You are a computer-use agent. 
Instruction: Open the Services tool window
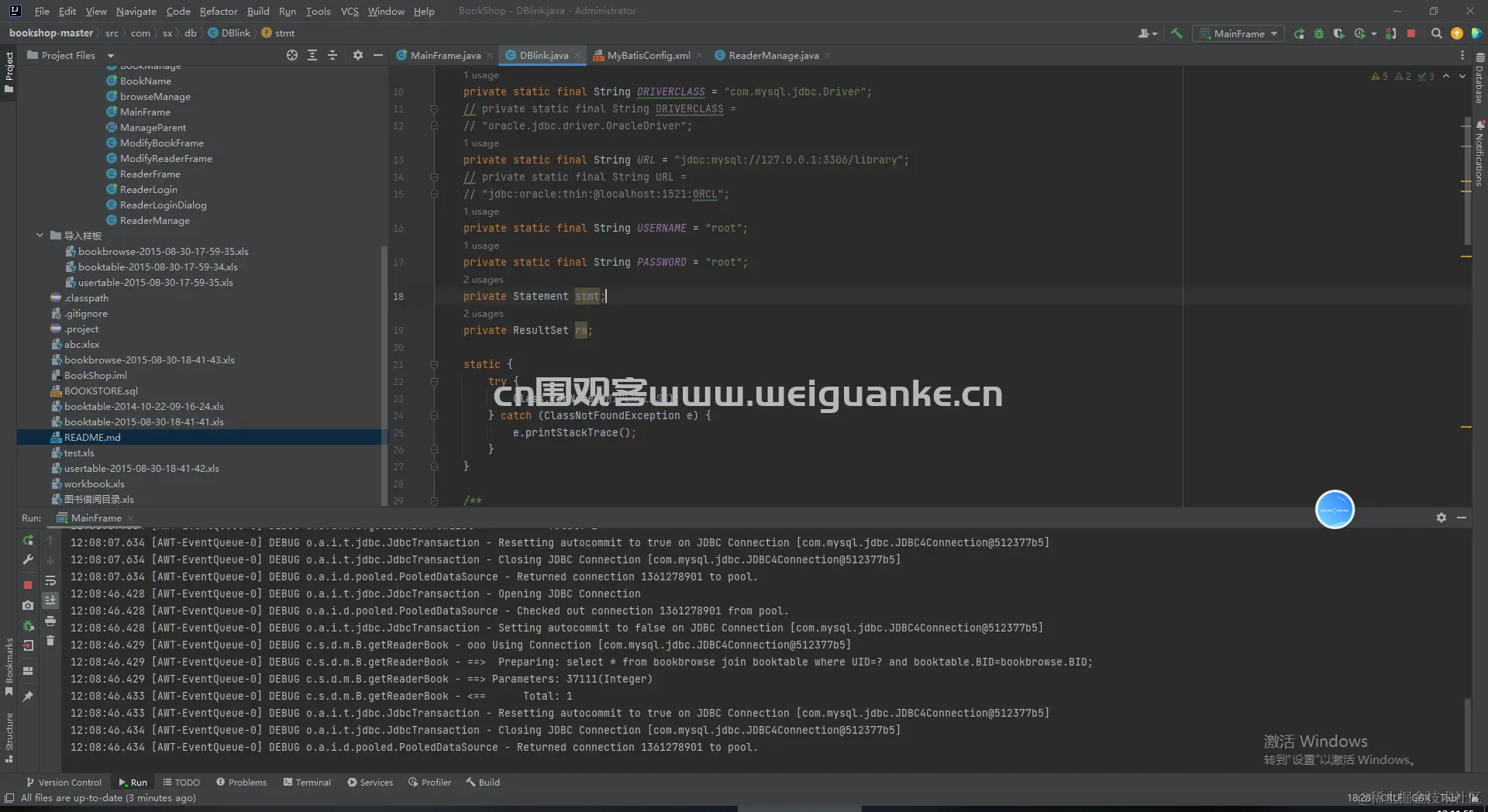click(x=370, y=783)
